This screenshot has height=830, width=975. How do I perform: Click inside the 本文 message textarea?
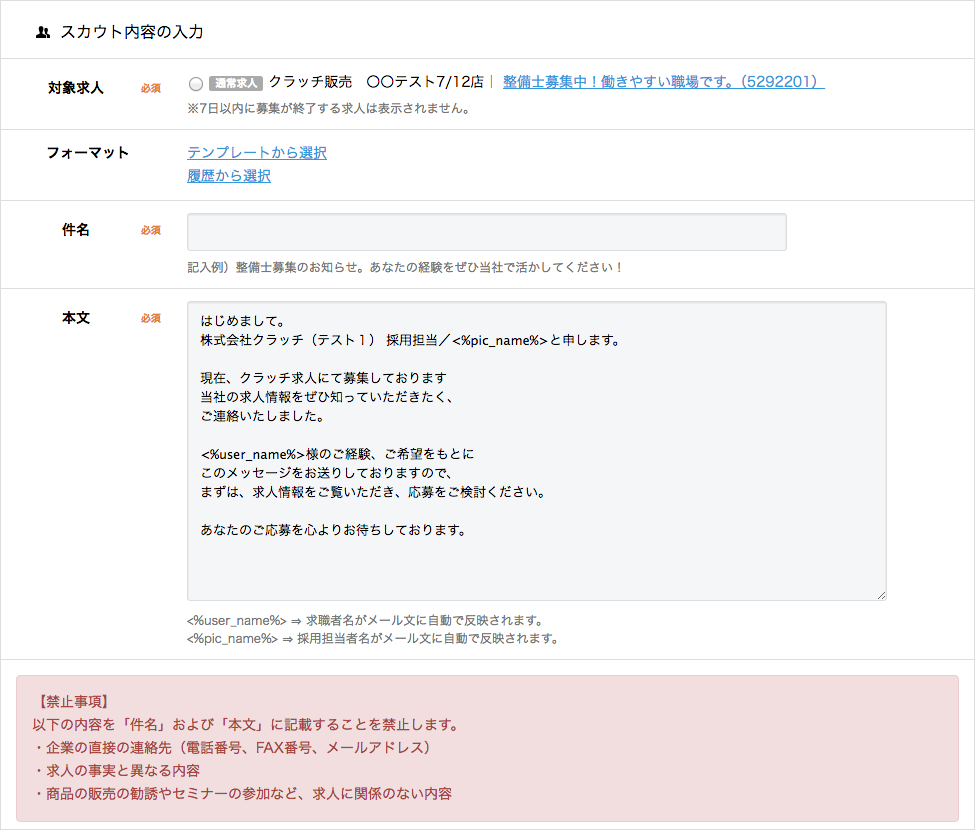tap(536, 450)
